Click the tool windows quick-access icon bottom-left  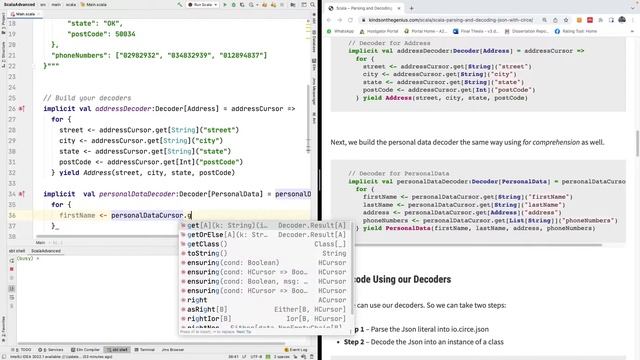(4, 356)
